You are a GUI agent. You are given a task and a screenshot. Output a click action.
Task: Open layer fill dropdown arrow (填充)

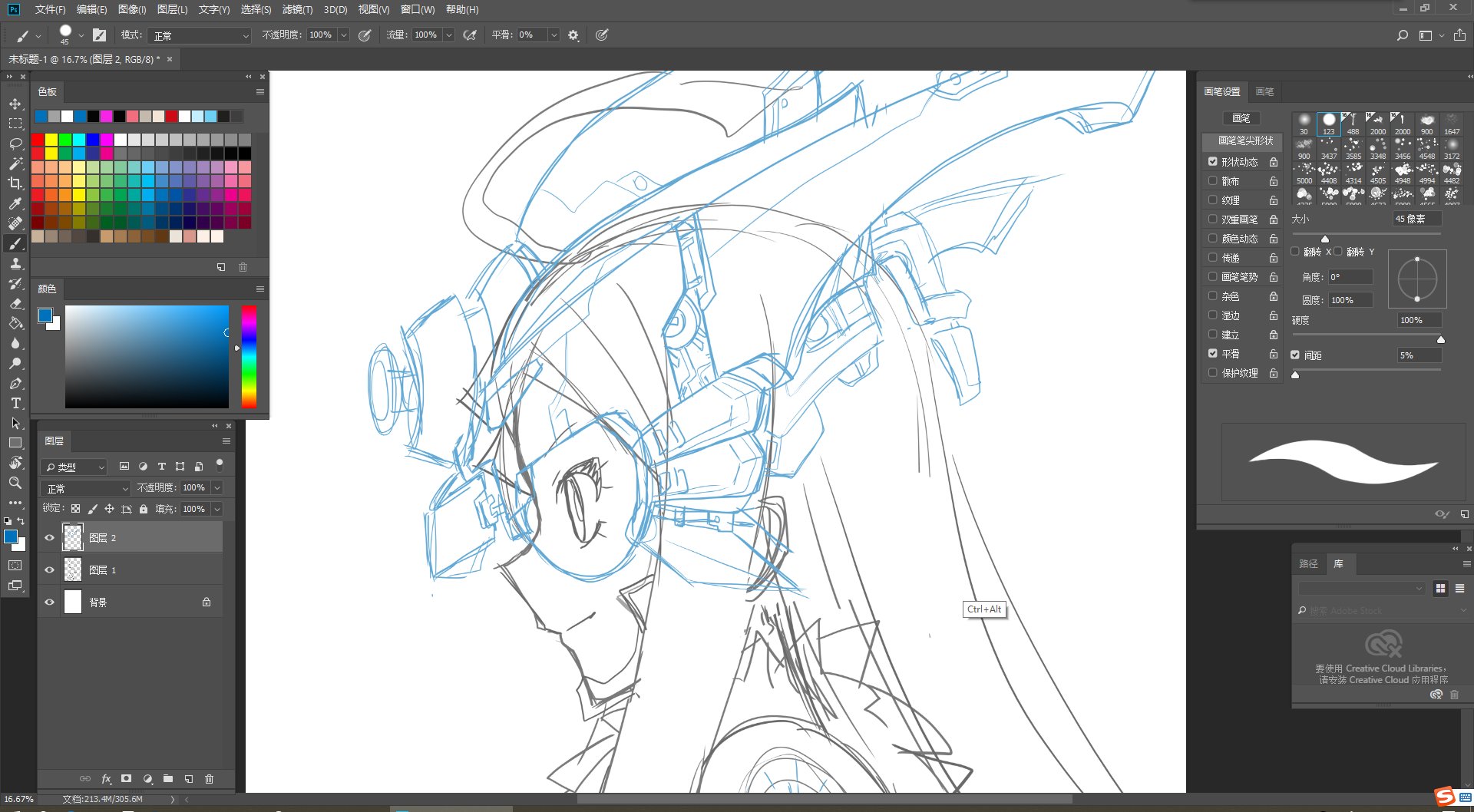pyautogui.click(x=217, y=510)
